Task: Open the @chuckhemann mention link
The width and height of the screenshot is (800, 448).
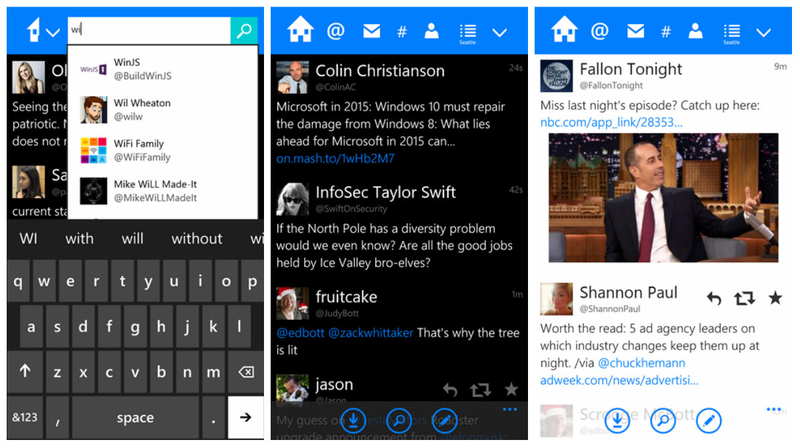Action: coord(641,363)
